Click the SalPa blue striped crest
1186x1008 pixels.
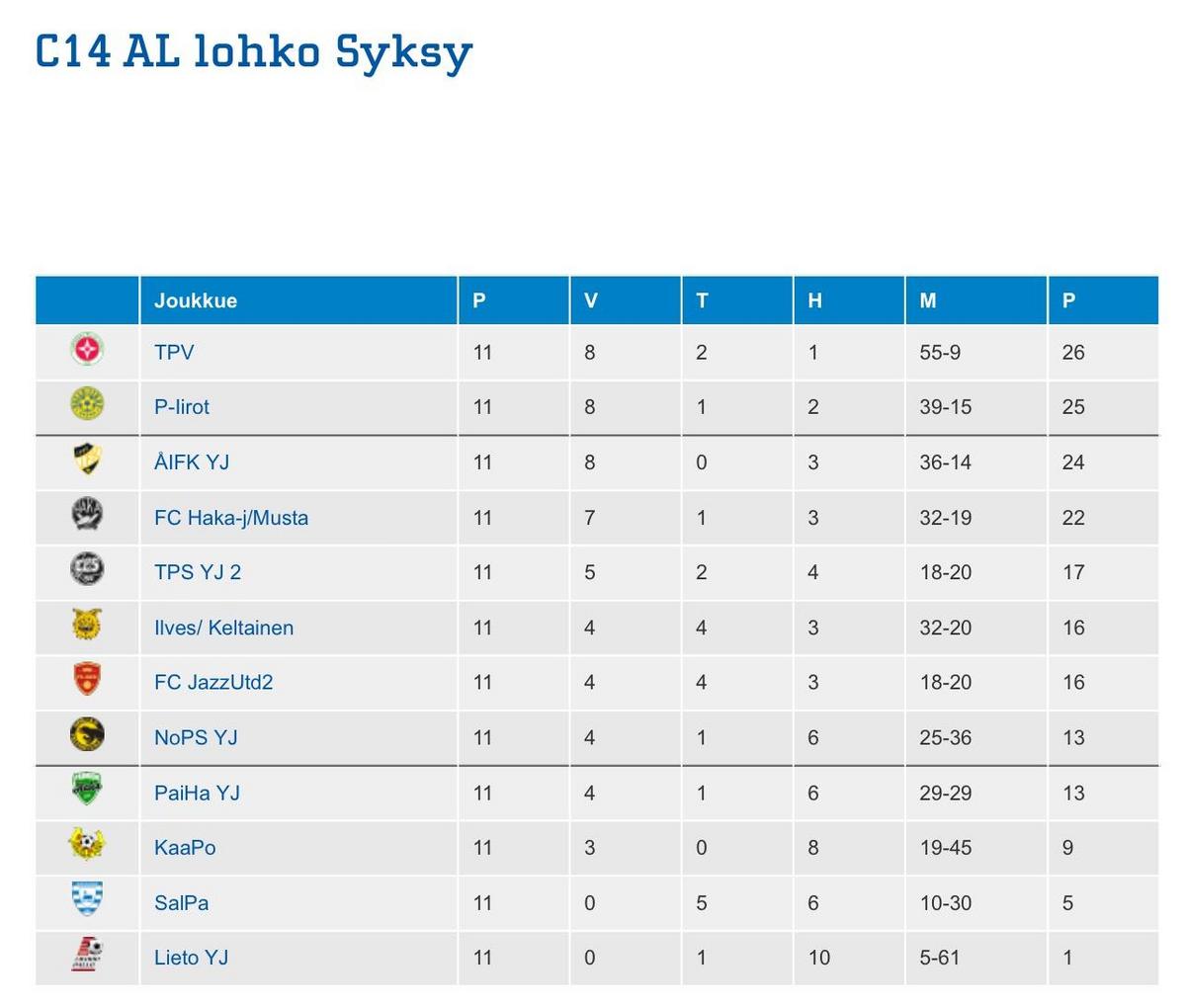(x=88, y=900)
